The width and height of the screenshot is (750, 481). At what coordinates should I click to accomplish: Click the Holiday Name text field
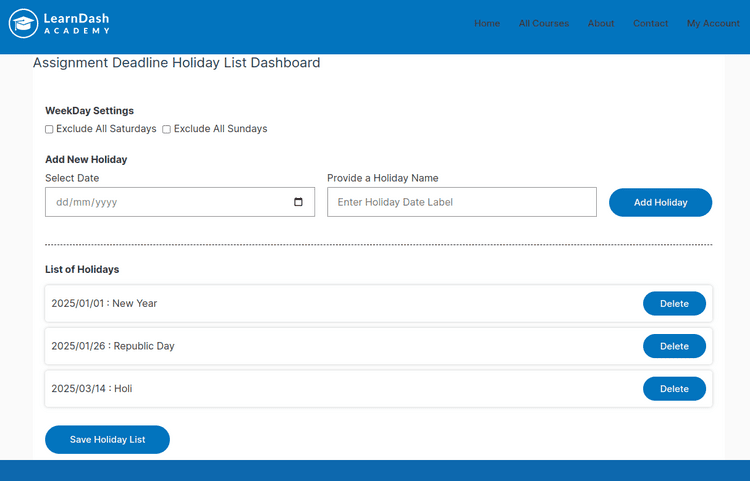pos(461,202)
